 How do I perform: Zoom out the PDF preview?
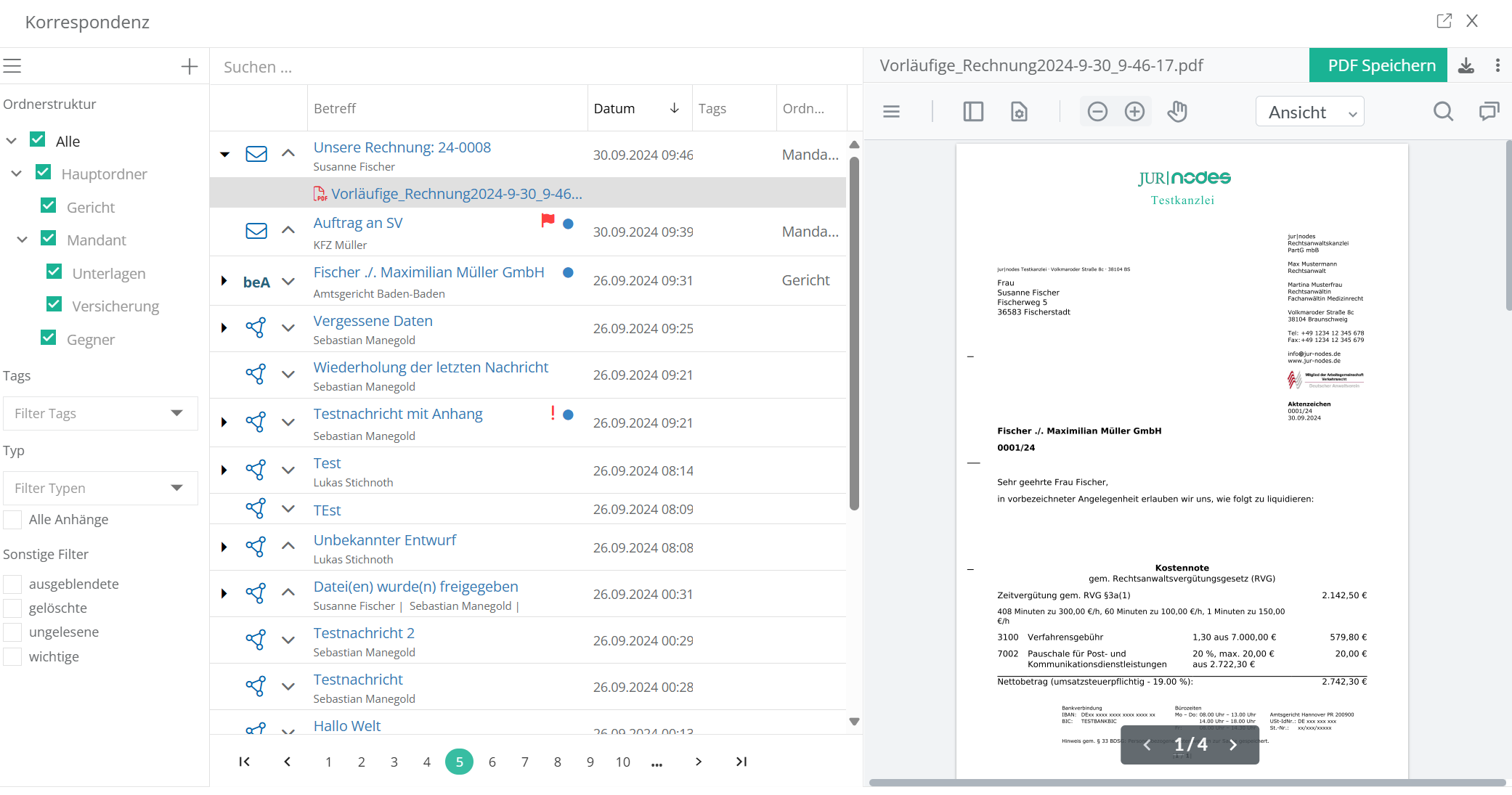click(1097, 111)
